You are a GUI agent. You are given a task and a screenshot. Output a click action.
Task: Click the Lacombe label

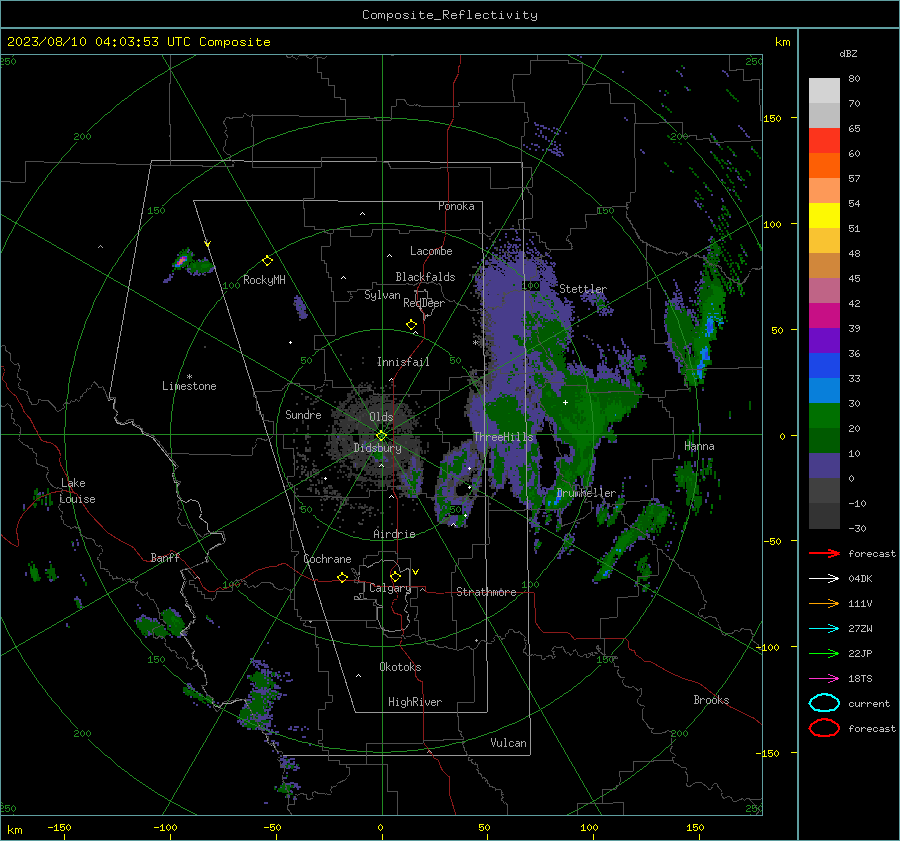(431, 251)
